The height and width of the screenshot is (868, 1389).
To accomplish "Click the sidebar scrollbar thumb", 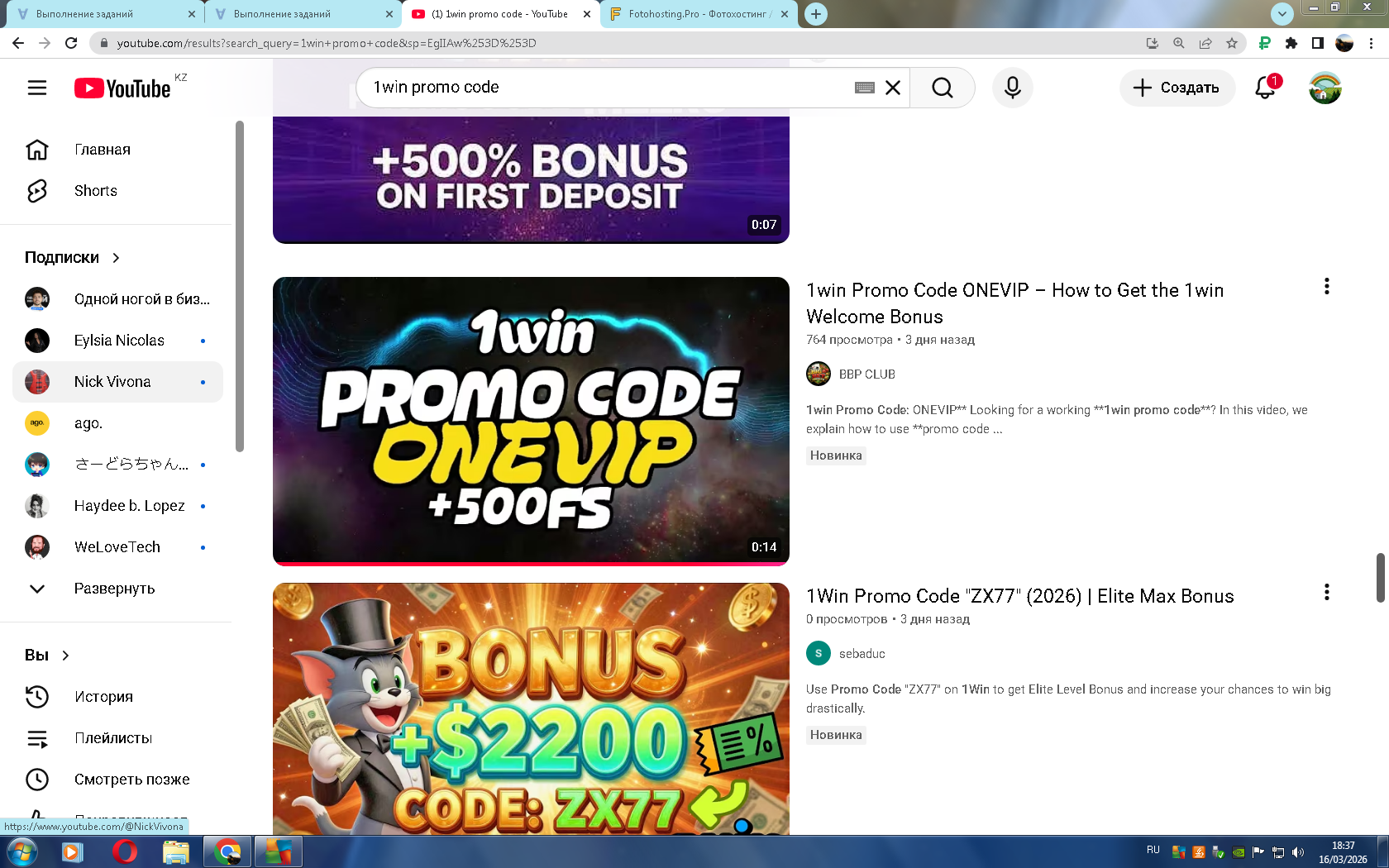I will click(x=240, y=287).
